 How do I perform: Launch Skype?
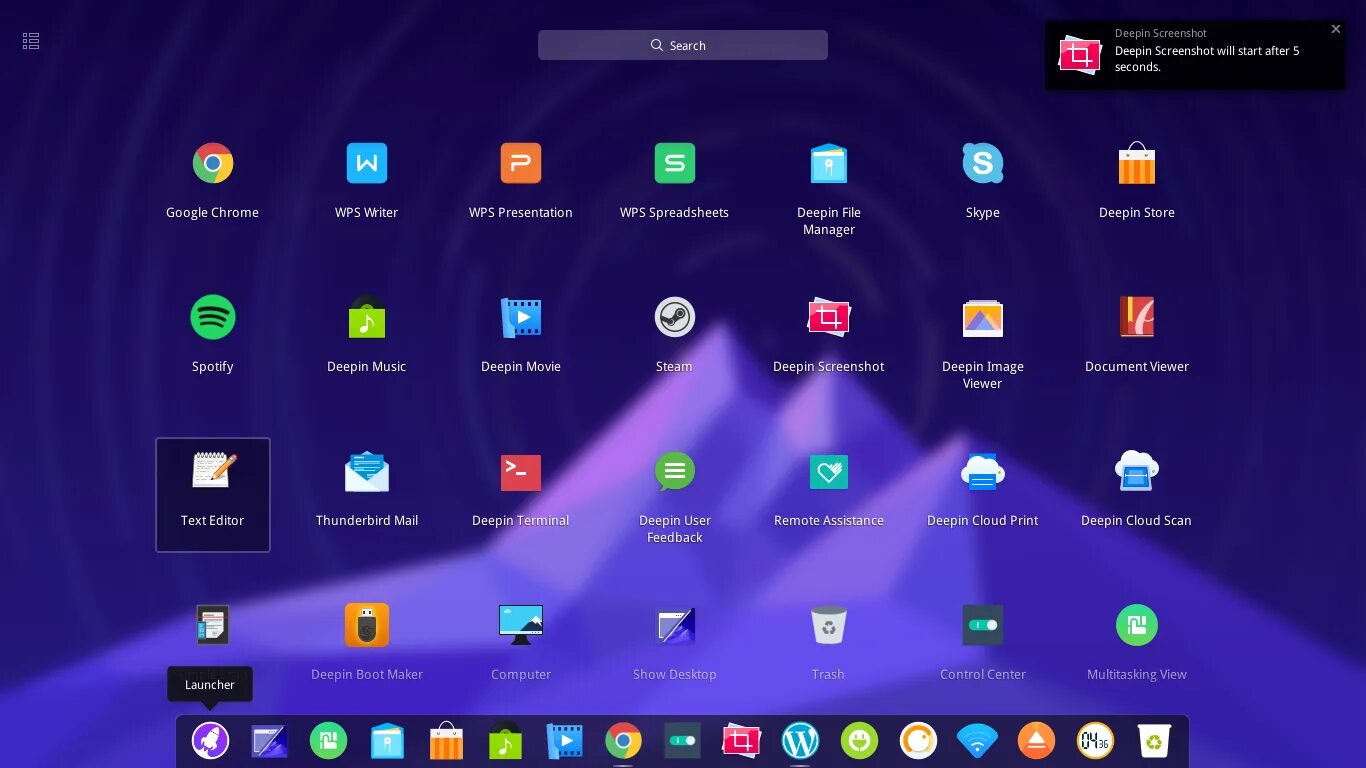[982, 163]
